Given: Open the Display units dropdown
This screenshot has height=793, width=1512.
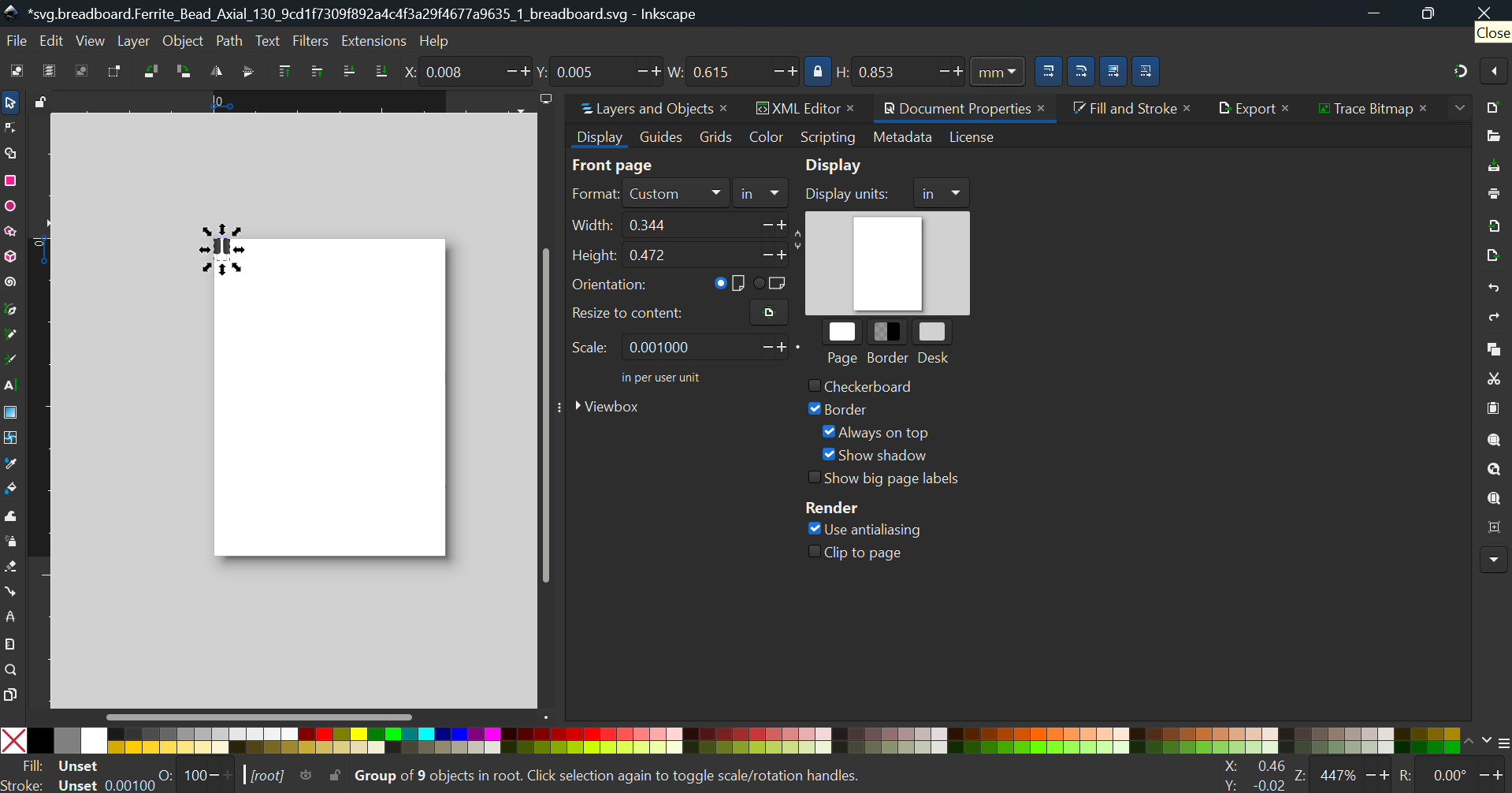Looking at the screenshot, I should point(941,194).
